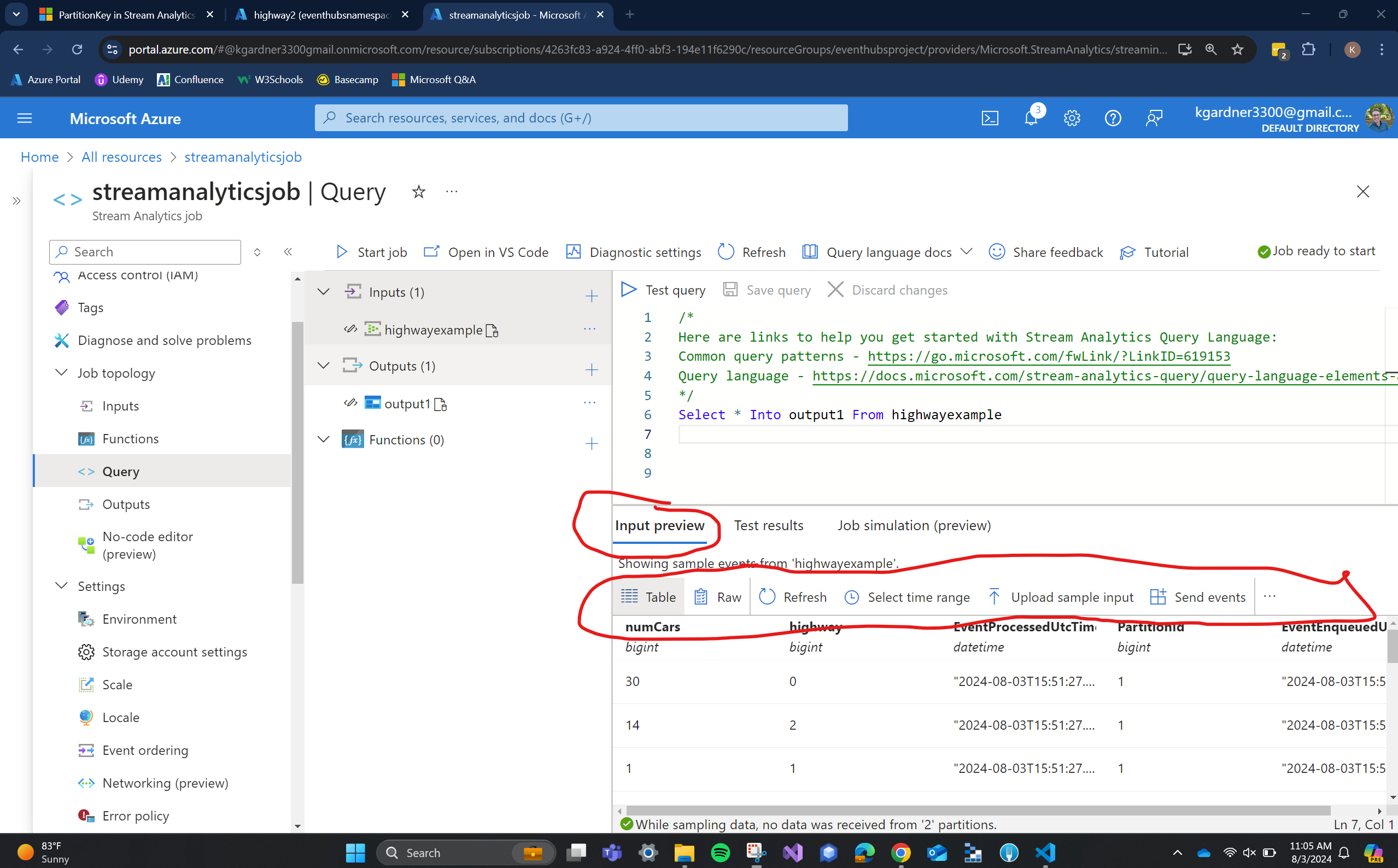Click Select time range
Viewport: 1398px width, 868px height.
pyautogui.click(x=907, y=597)
